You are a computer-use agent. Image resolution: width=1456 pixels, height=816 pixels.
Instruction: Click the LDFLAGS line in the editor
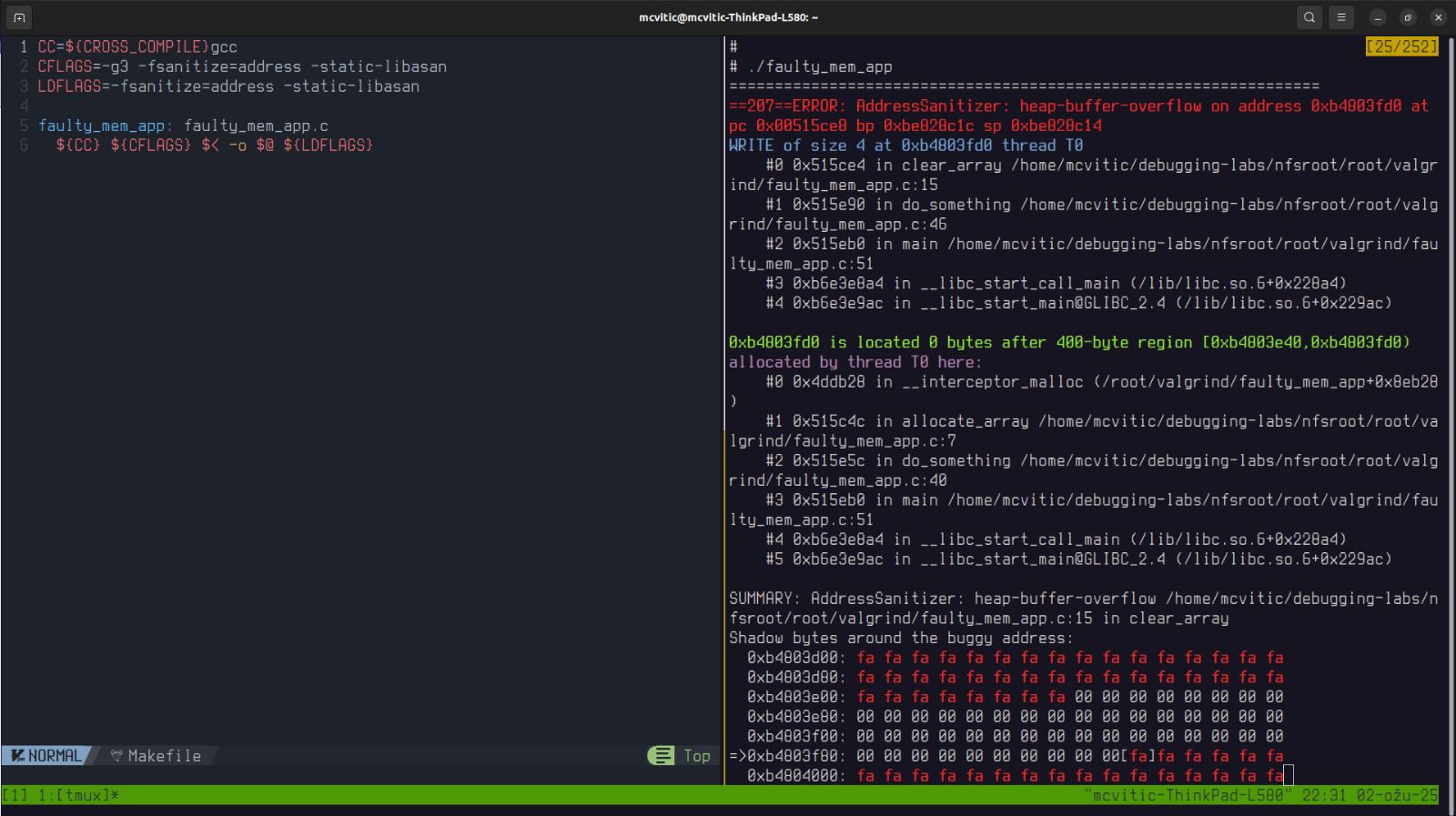coord(228,86)
